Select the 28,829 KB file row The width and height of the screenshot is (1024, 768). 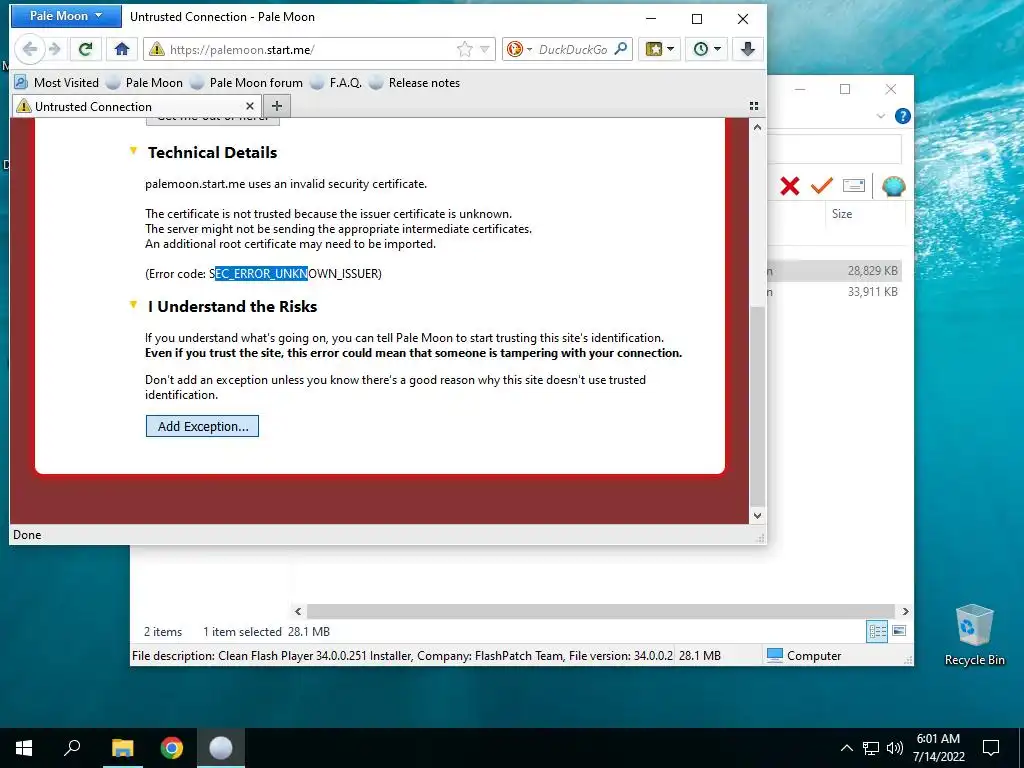click(x=835, y=270)
